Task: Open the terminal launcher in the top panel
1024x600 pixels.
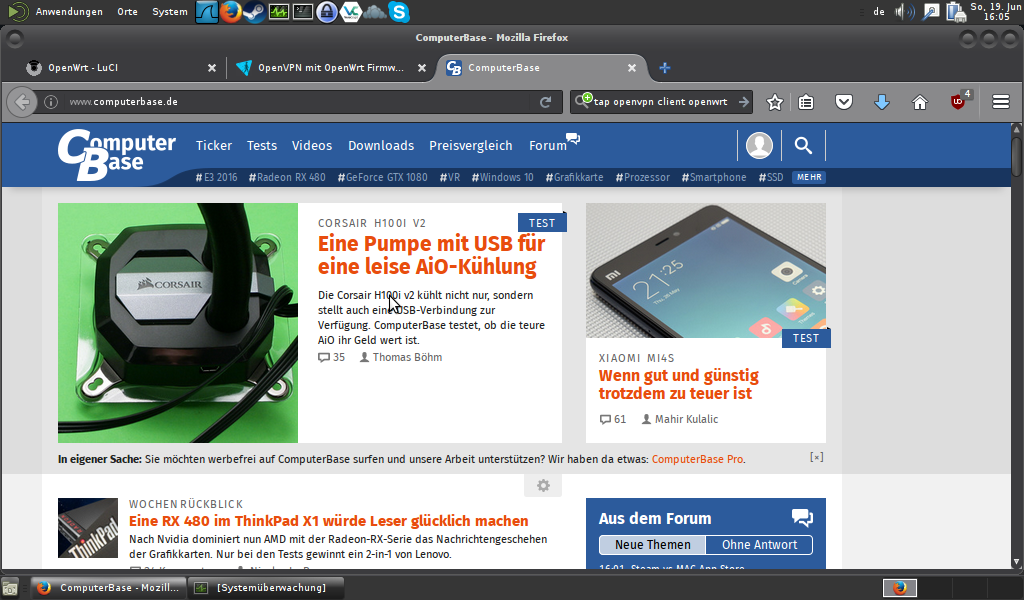Action: pyautogui.click(x=302, y=12)
